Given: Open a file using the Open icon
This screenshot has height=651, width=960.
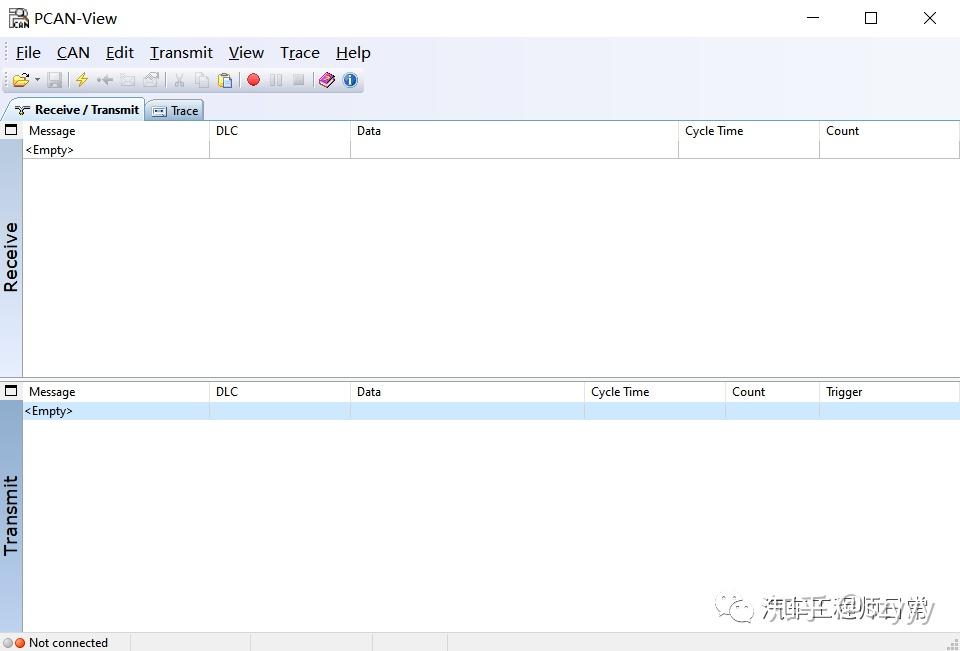Looking at the screenshot, I should 22,80.
